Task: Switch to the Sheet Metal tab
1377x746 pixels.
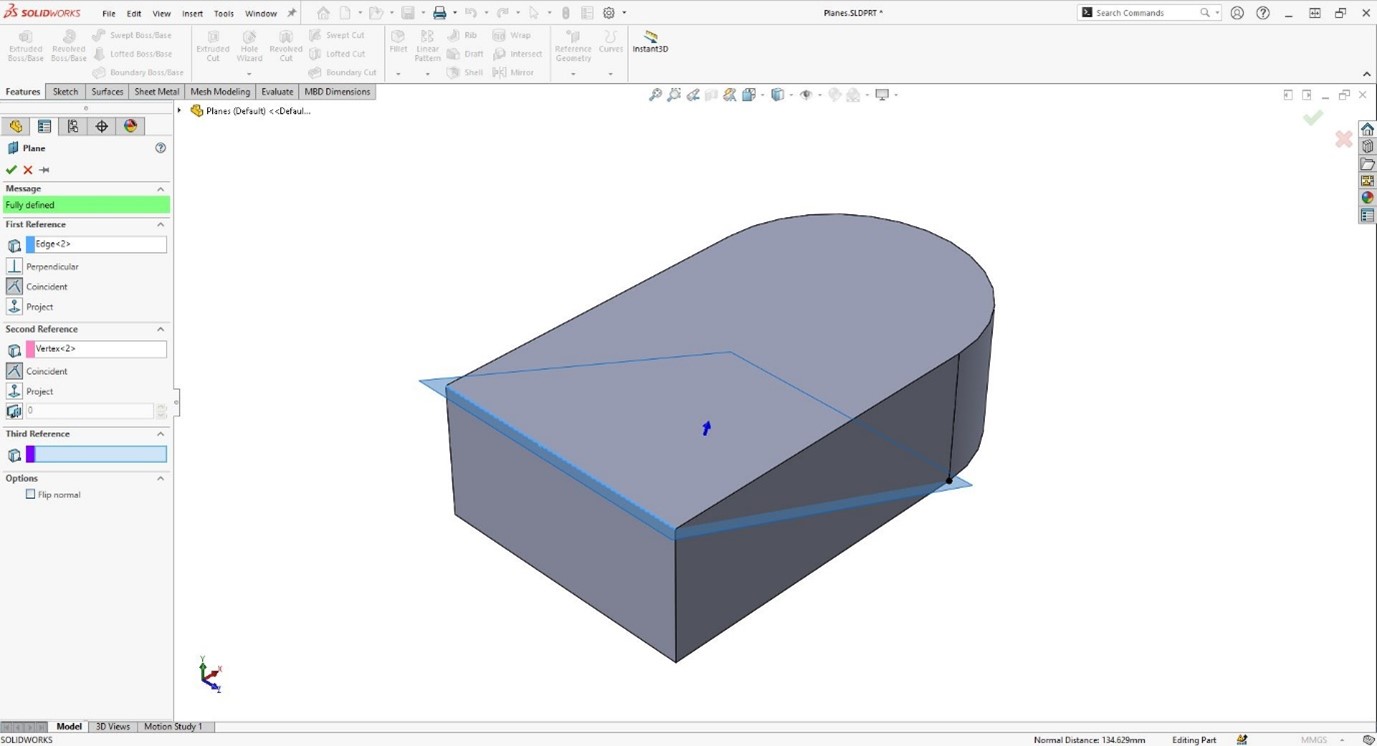Action: pyautogui.click(x=156, y=91)
